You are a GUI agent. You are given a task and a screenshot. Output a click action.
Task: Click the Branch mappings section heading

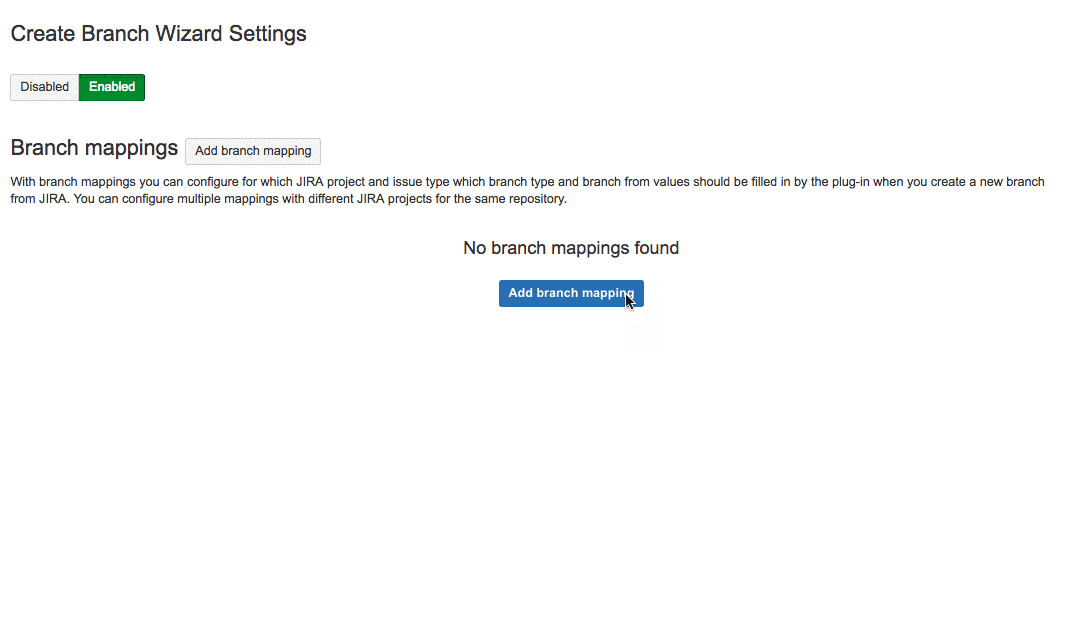(x=94, y=148)
